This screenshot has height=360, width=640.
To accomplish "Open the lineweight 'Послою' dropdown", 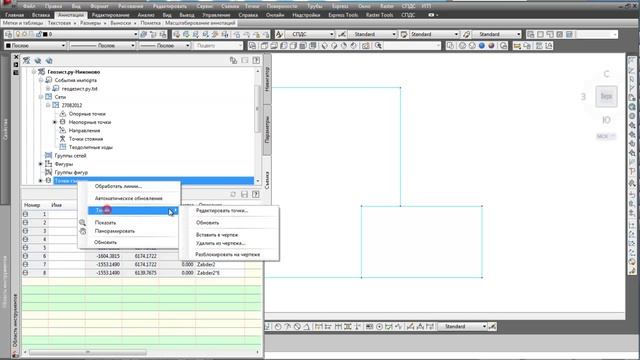I will pyautogui.click(x=188, y=46).
